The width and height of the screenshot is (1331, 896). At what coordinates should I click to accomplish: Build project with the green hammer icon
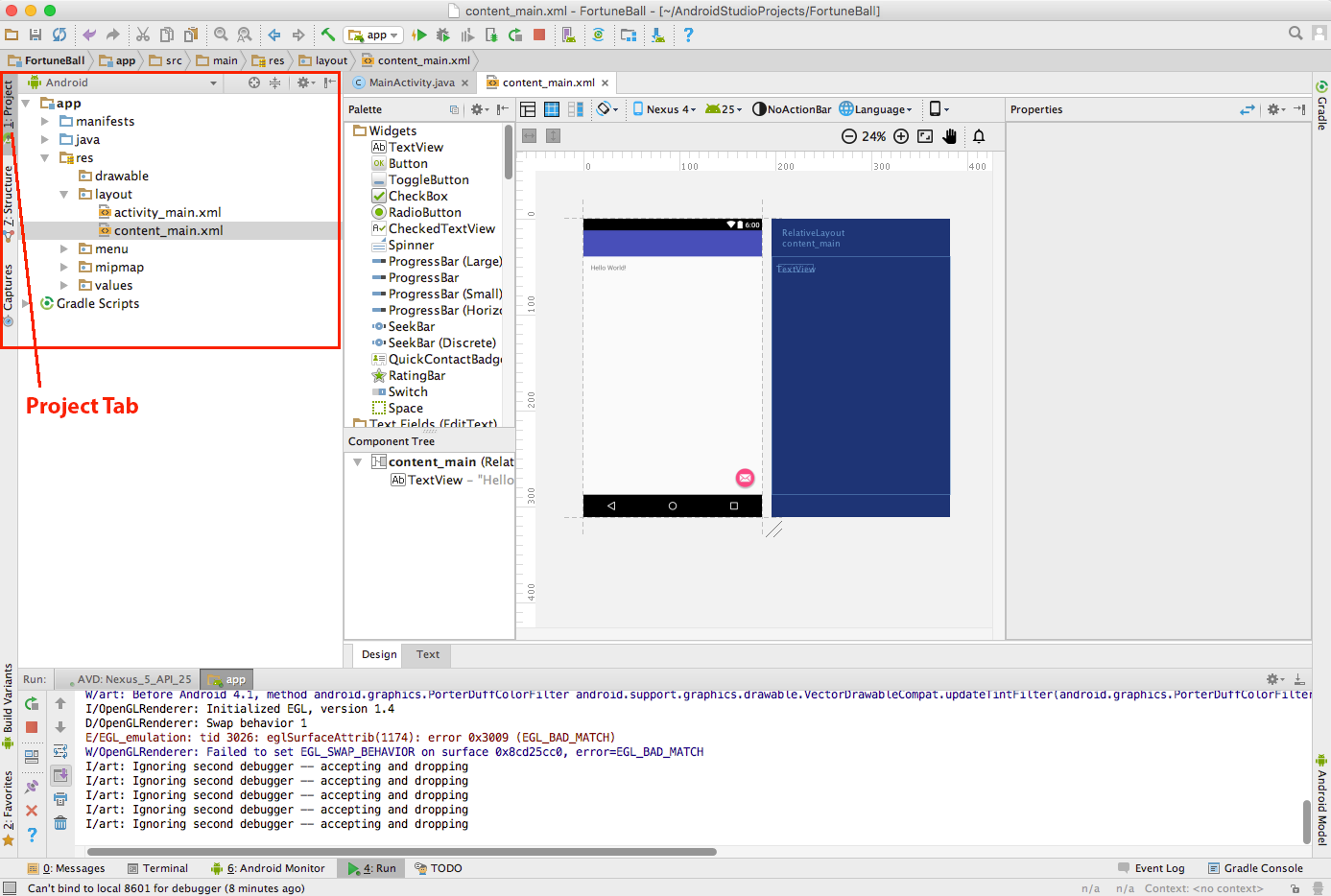point(328,35)
